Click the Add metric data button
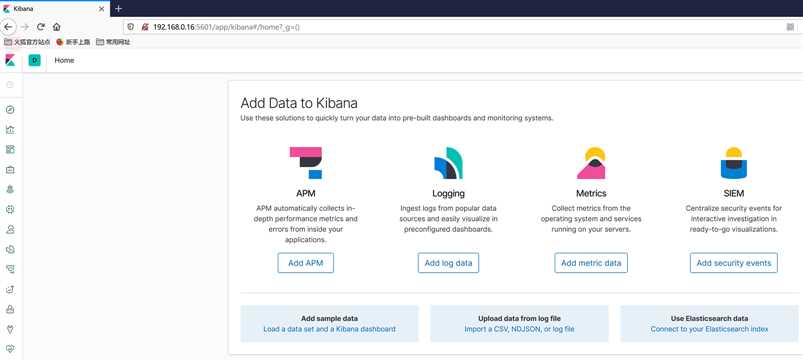The width and height of the screenshot is (803, 361). point(591,263)
